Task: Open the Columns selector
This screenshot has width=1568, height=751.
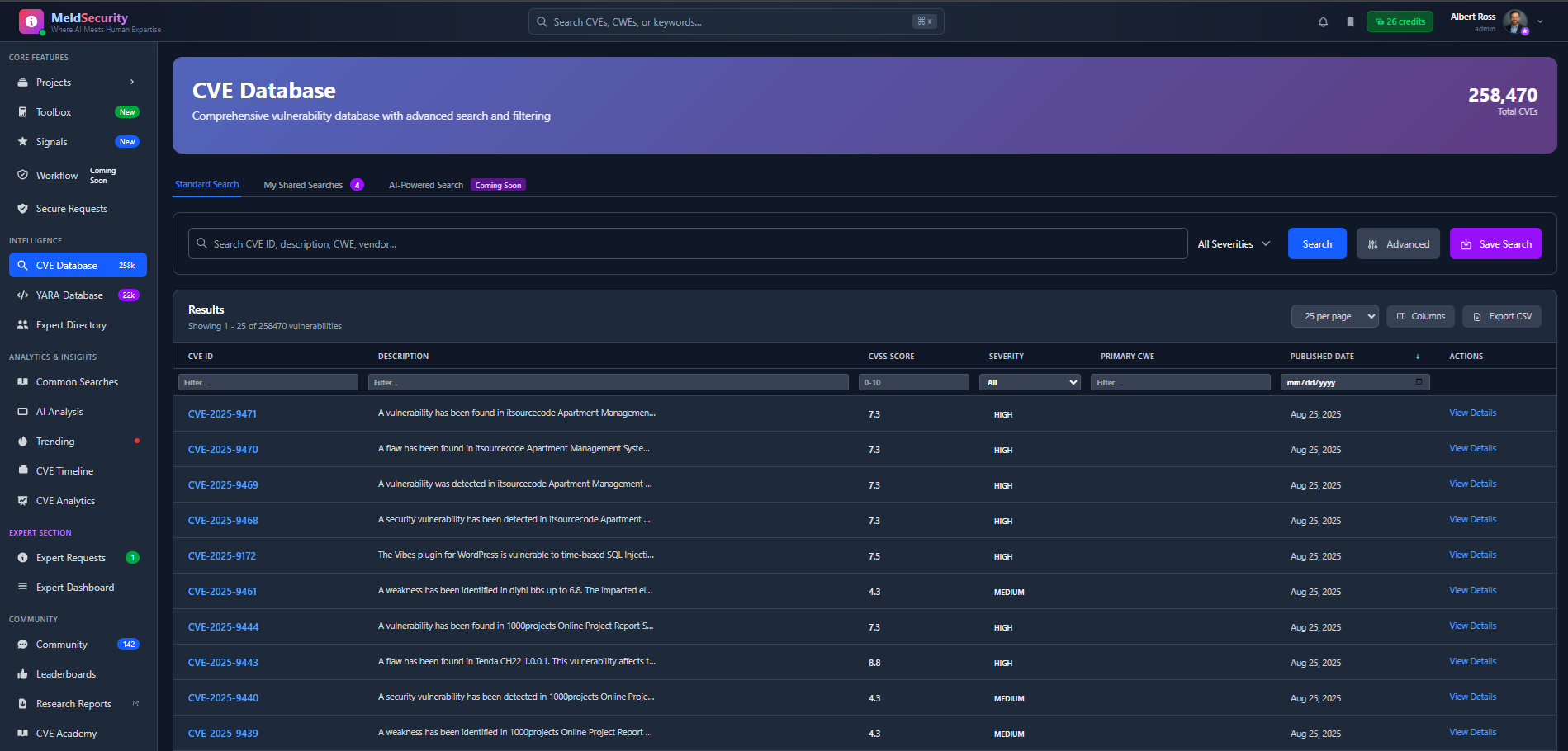Action: [x=1420, y=316]
